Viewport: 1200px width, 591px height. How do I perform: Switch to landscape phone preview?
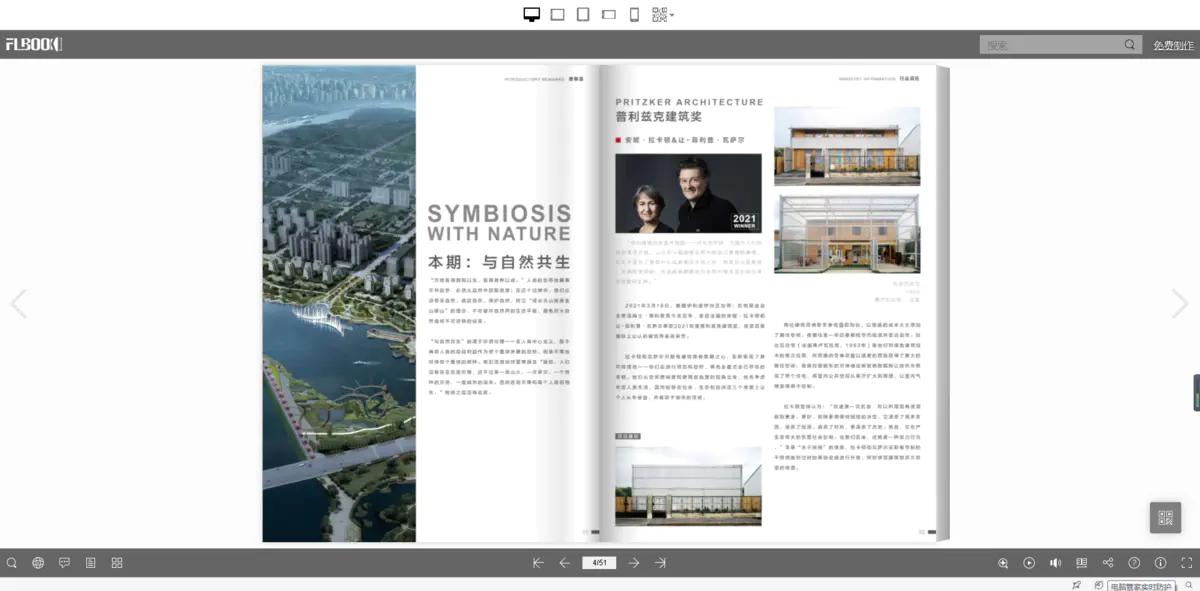pos(608,14)
